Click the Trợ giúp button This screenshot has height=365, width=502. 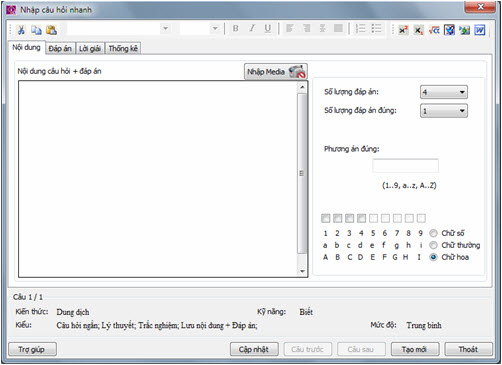(x=32, y=349)
